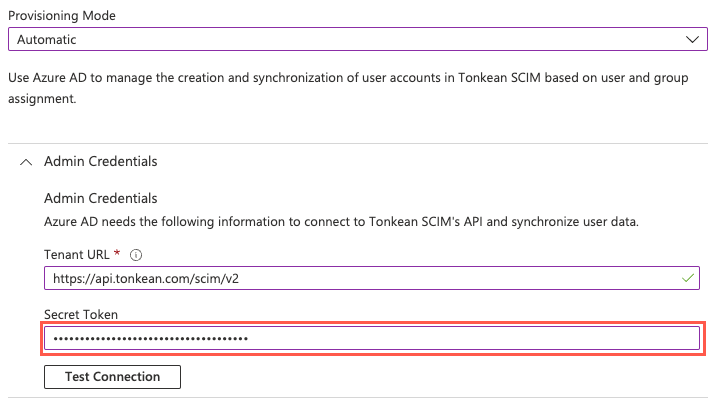Click the Admin Credentials section header text
717x414 pixels.
[x=100, y=161]
